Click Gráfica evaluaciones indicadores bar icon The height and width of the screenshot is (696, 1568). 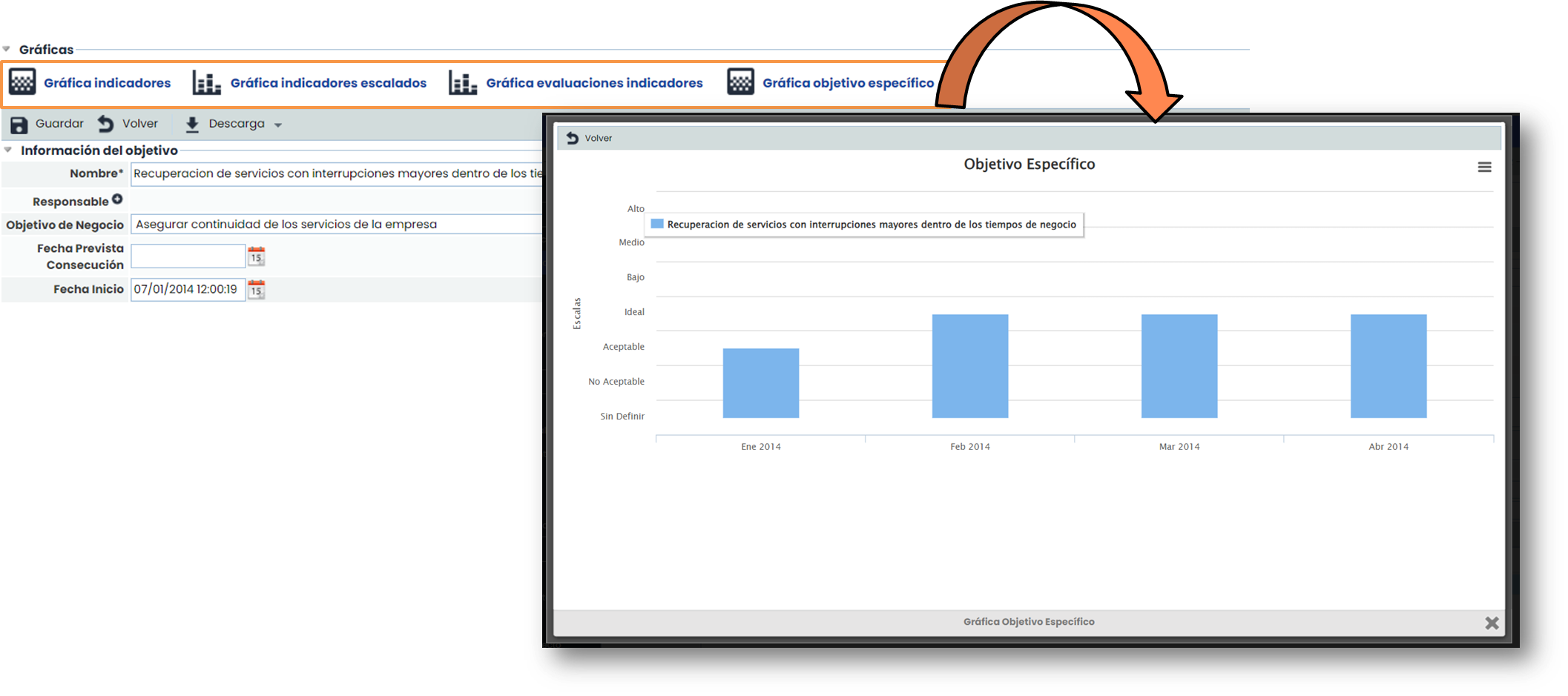click(x=462, y=82)
